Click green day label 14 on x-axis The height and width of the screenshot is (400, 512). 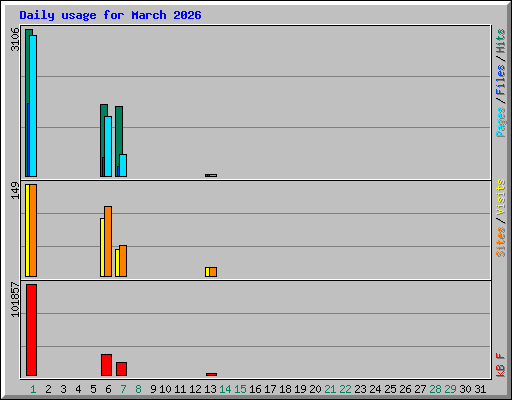(x=225, y=389)
